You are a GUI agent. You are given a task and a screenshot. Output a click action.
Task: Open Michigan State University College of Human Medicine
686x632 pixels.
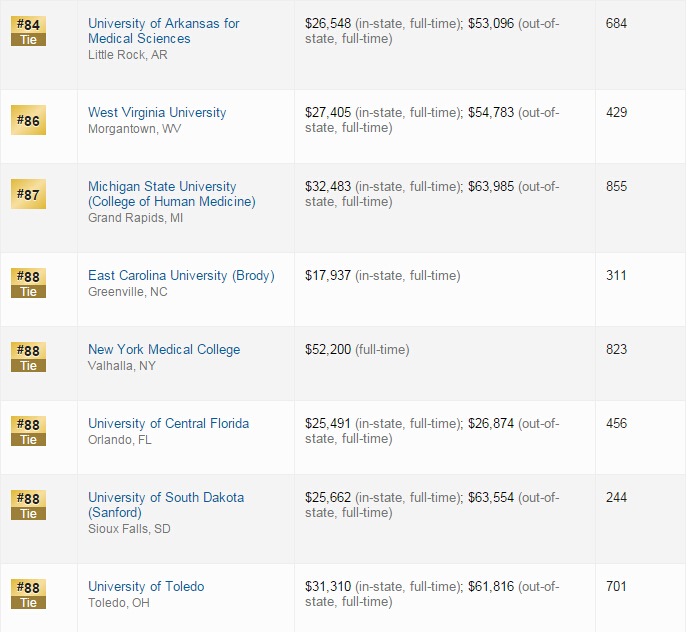click(172, 194)
